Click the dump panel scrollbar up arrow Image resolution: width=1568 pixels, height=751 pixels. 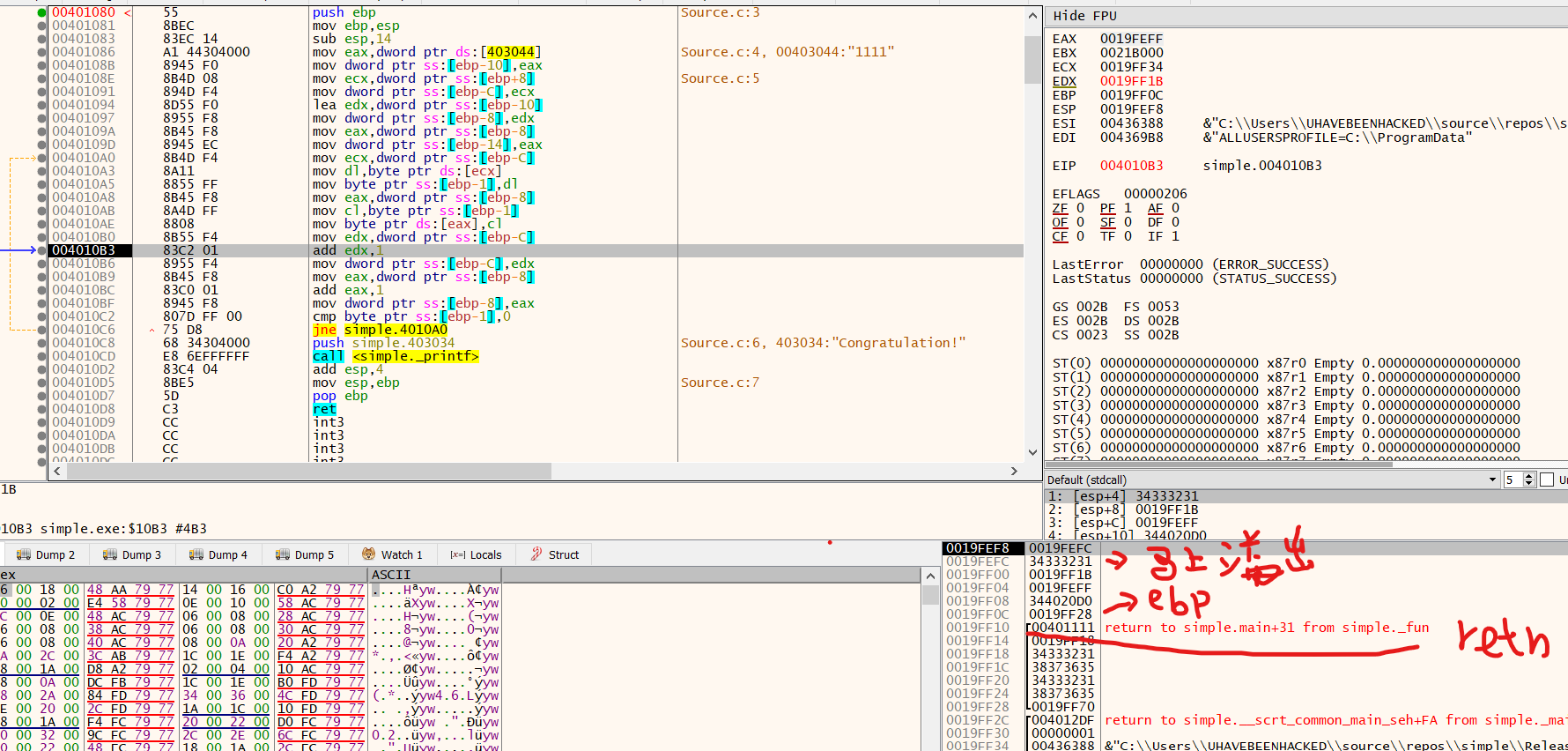click(x=930, y=576)
